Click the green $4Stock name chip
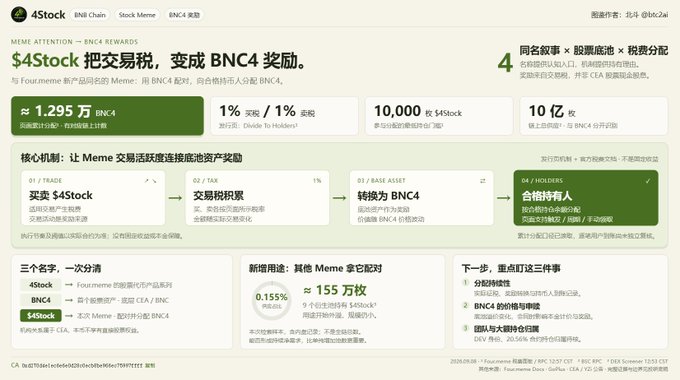Viewport: 680px width, 380px height. click(x=41, y=316)
